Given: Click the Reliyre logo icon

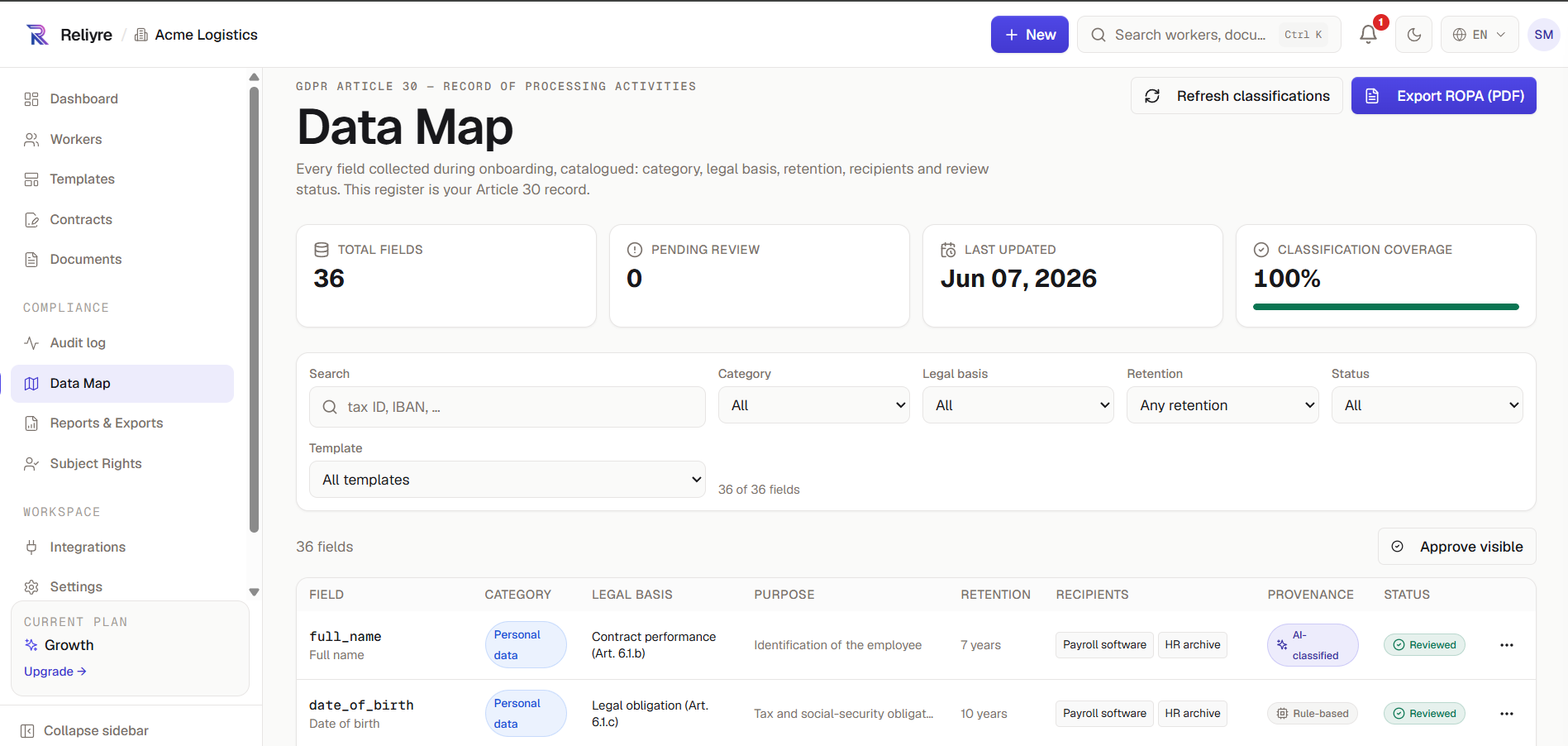Looking at the screenshot, I should [x=37, y=35].
